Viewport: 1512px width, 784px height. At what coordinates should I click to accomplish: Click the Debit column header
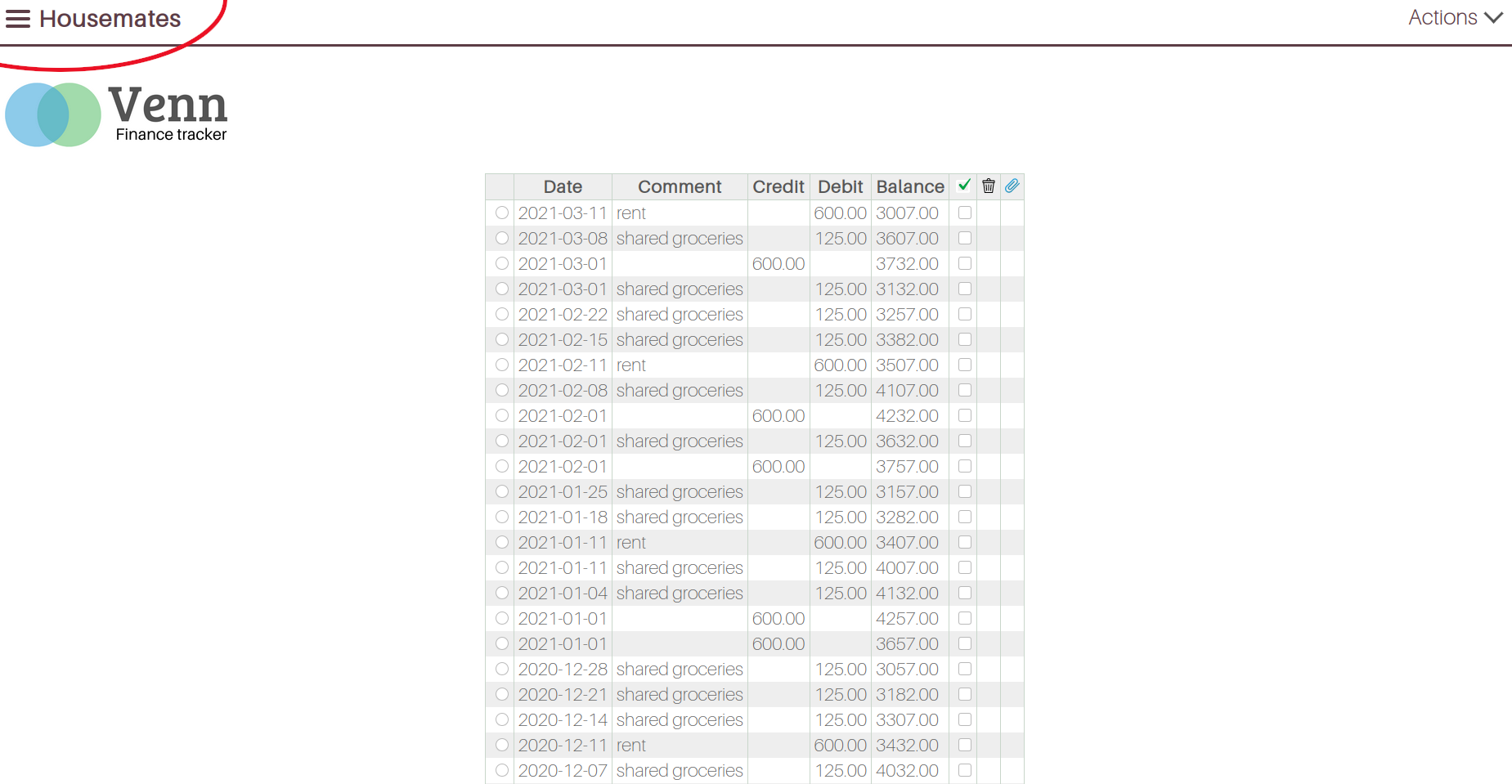pos(840,186)
